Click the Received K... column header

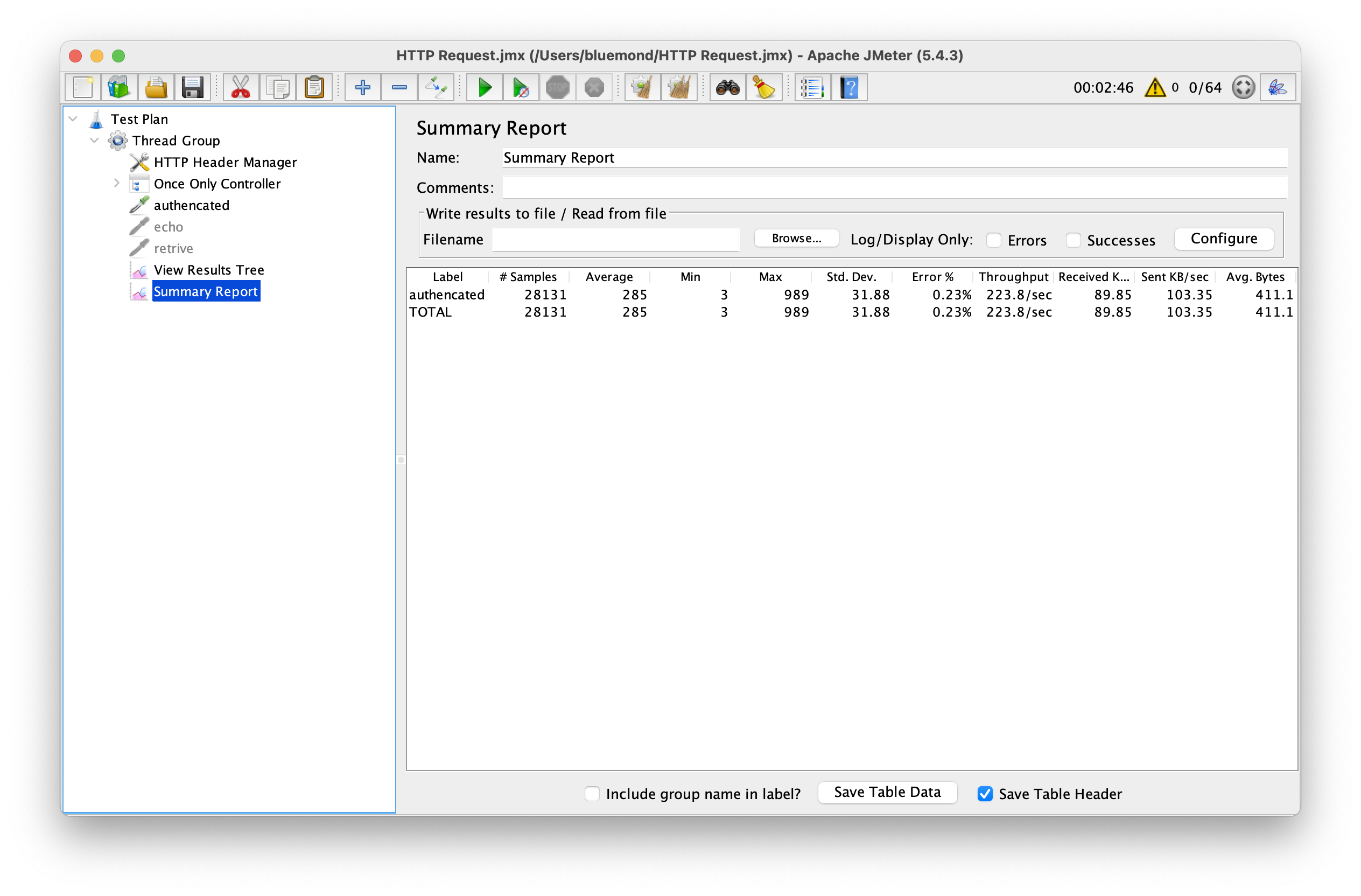tap(1094, 277)
